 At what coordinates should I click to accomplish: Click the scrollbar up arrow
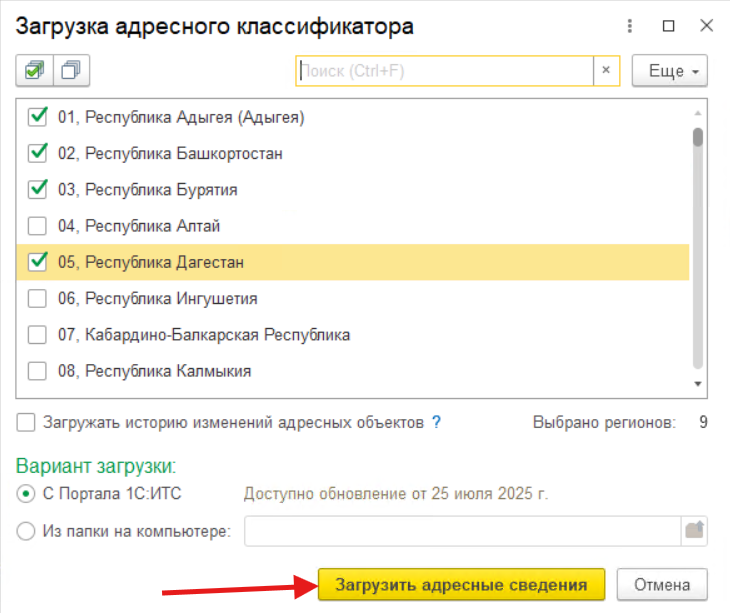(697, 113)
